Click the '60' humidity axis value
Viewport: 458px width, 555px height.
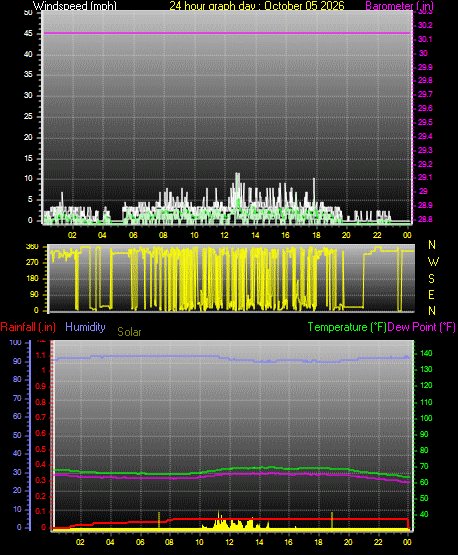[x=17, y=417]
